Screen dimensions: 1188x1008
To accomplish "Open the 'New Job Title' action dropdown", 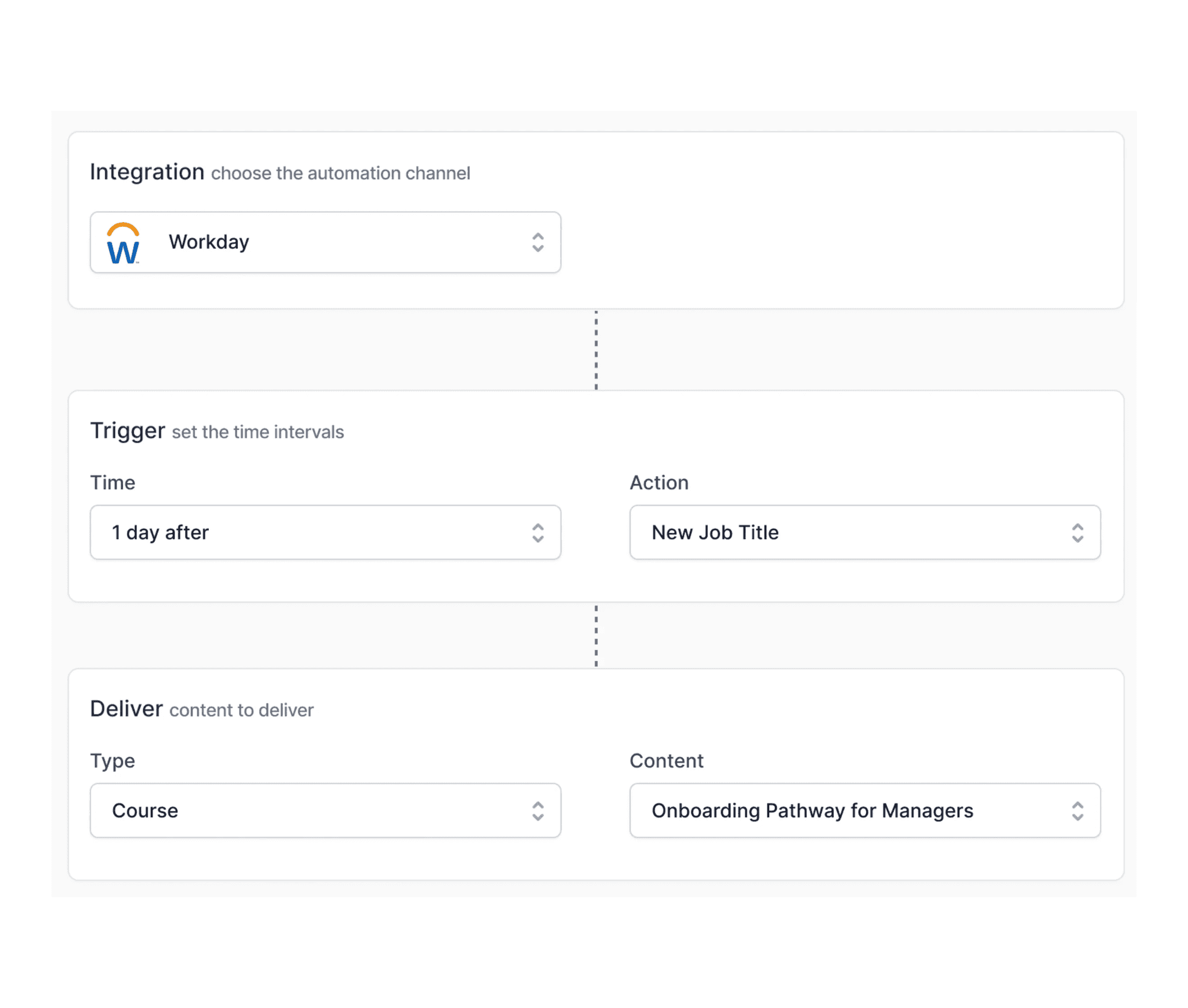I will (x=864, y=532).
